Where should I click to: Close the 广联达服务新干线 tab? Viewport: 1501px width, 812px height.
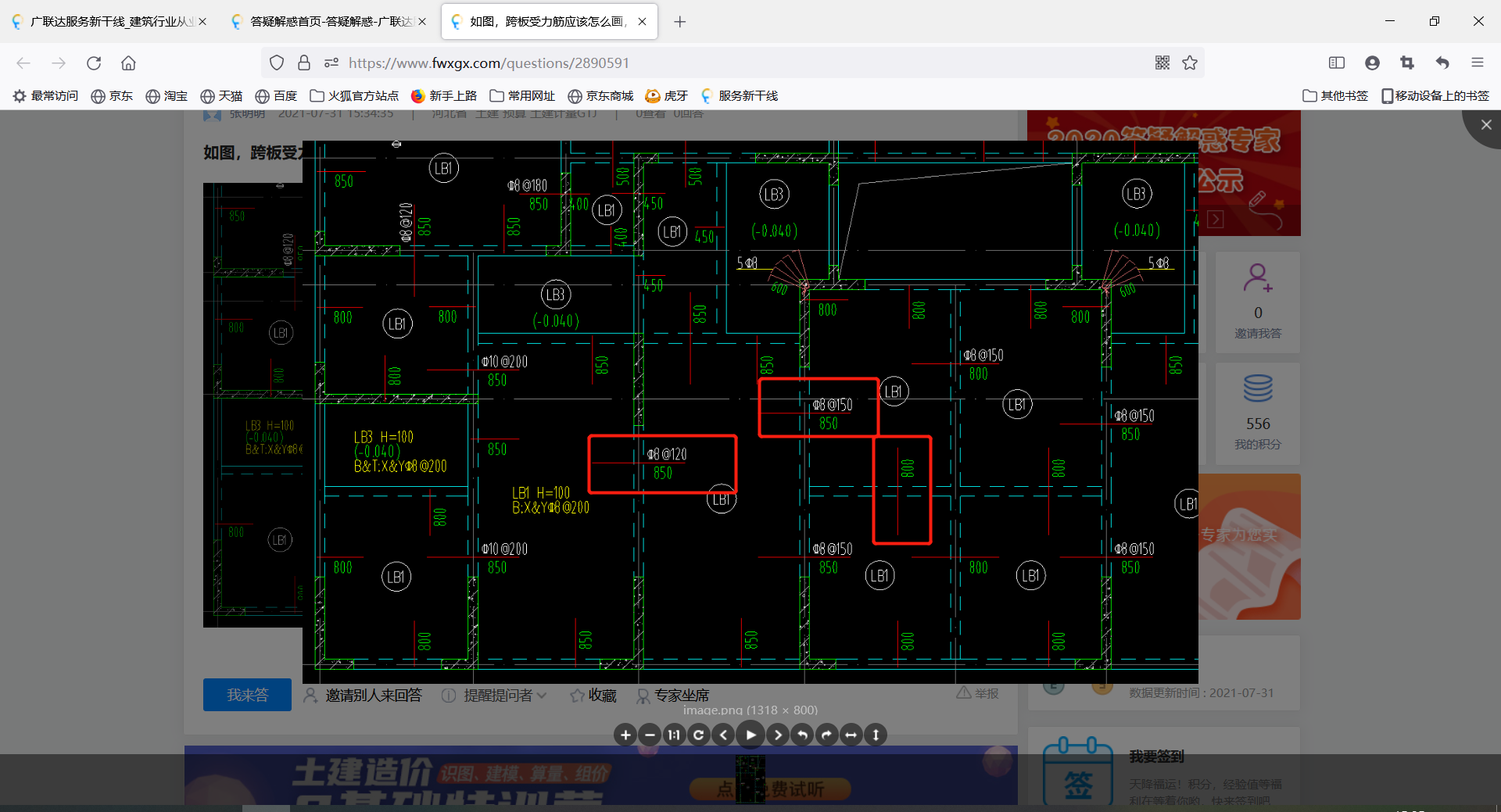pos(202,22)
